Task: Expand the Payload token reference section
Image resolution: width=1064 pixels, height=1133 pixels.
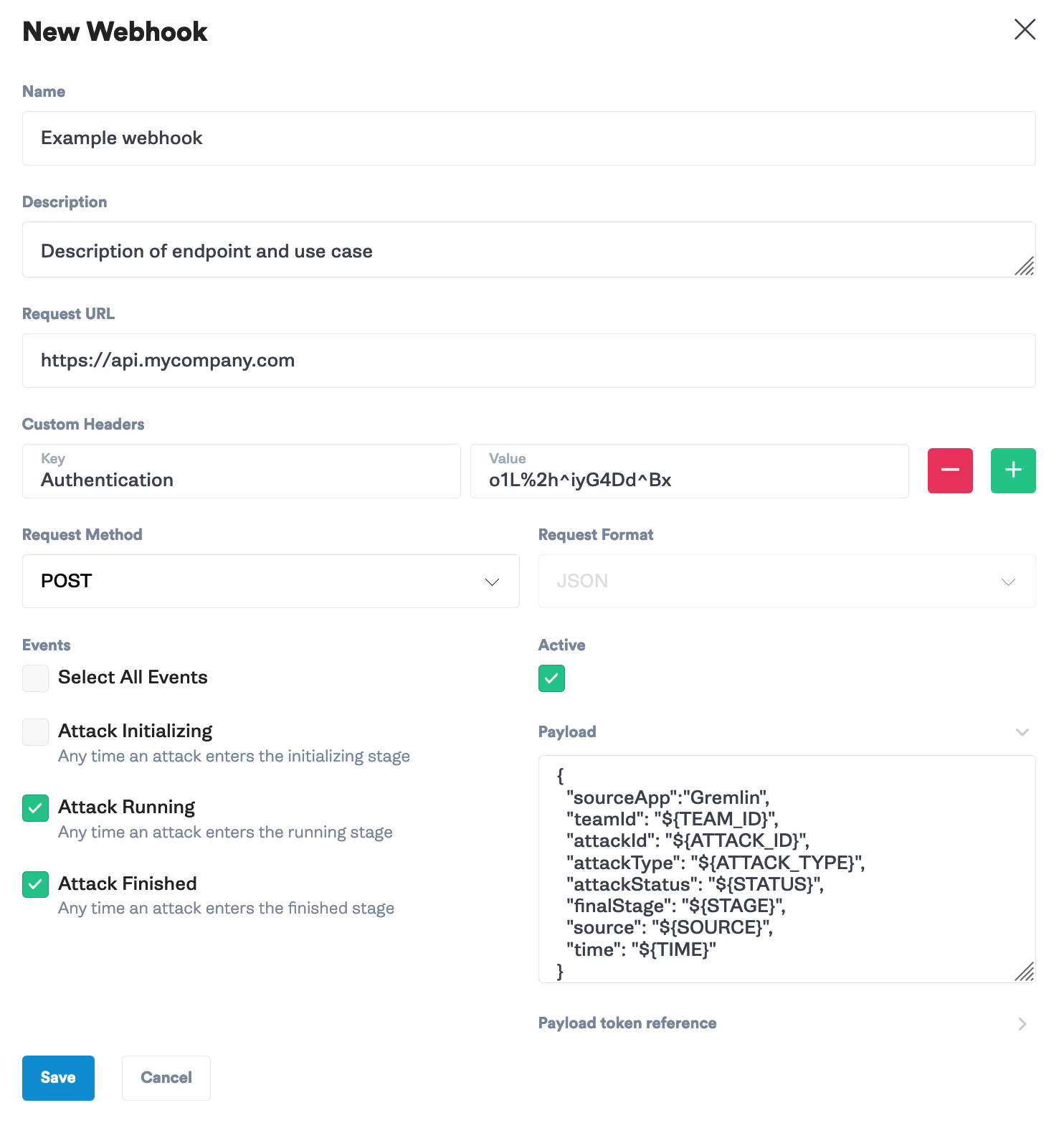Action: (x=1022, y=1024)
